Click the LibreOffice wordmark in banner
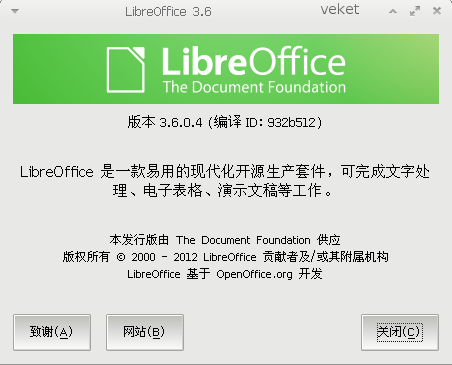 point(254,61)
